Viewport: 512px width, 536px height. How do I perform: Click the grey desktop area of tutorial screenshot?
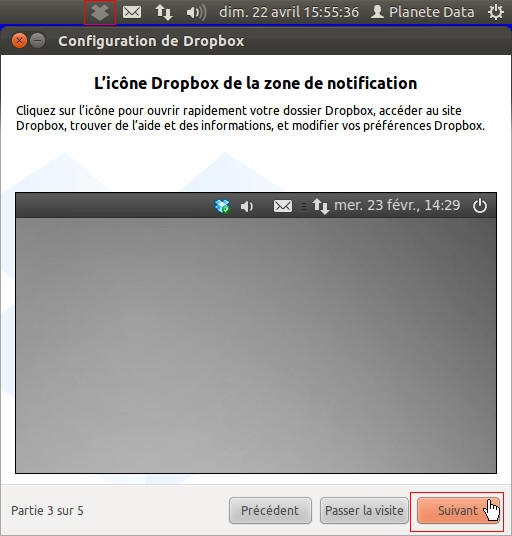tap(256, 345)
